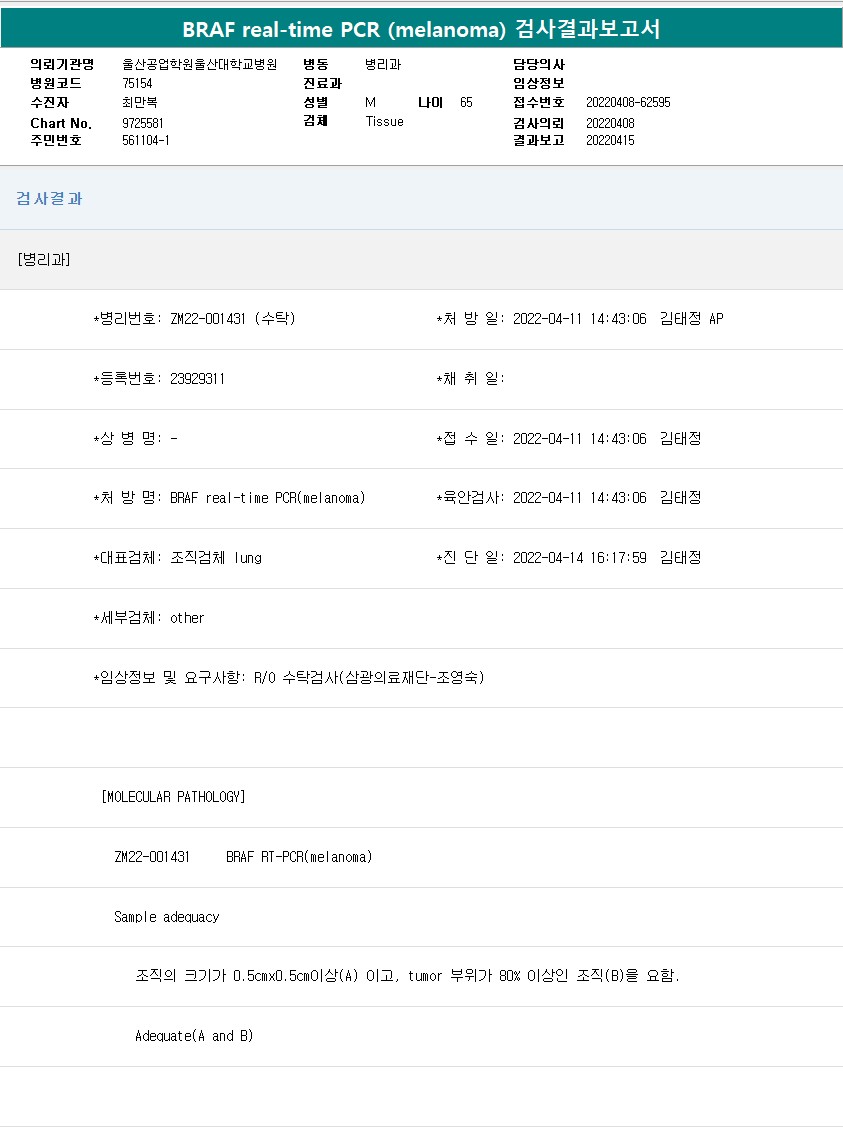This screenshot has height=1138, width=843.
Task: Click the sex value M
Action: 370,102
